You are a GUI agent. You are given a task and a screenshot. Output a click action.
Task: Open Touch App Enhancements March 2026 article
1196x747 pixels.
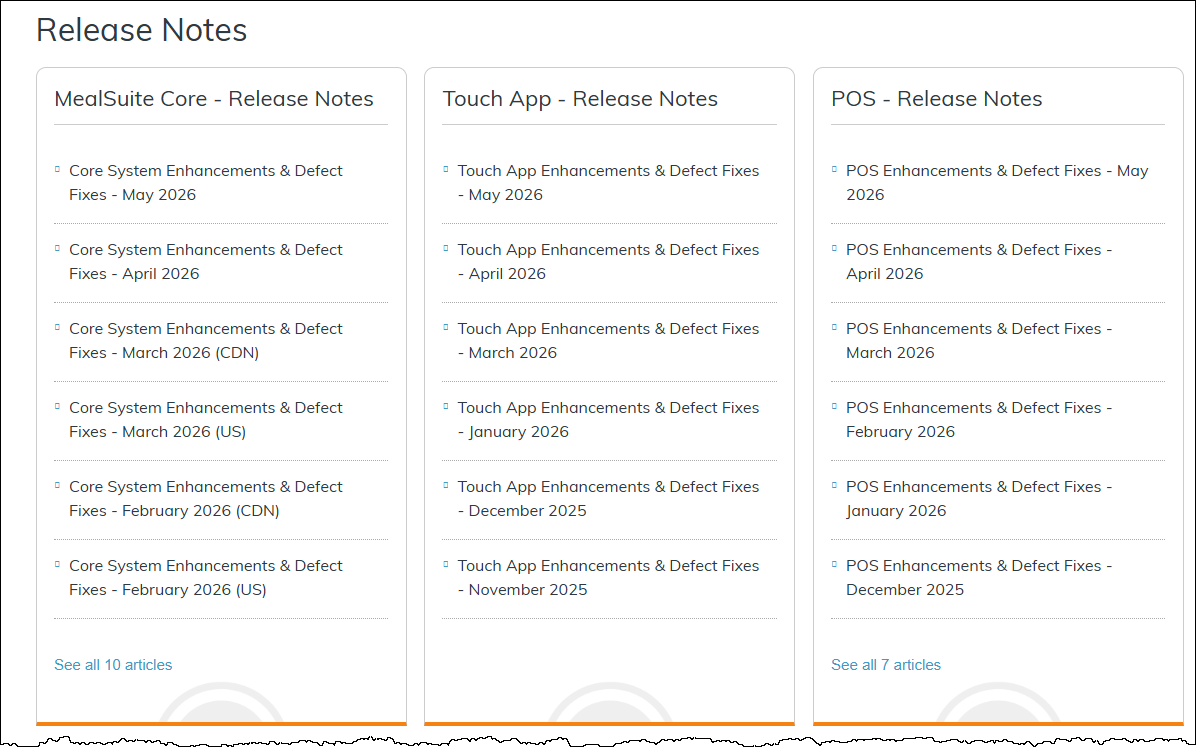609,340
